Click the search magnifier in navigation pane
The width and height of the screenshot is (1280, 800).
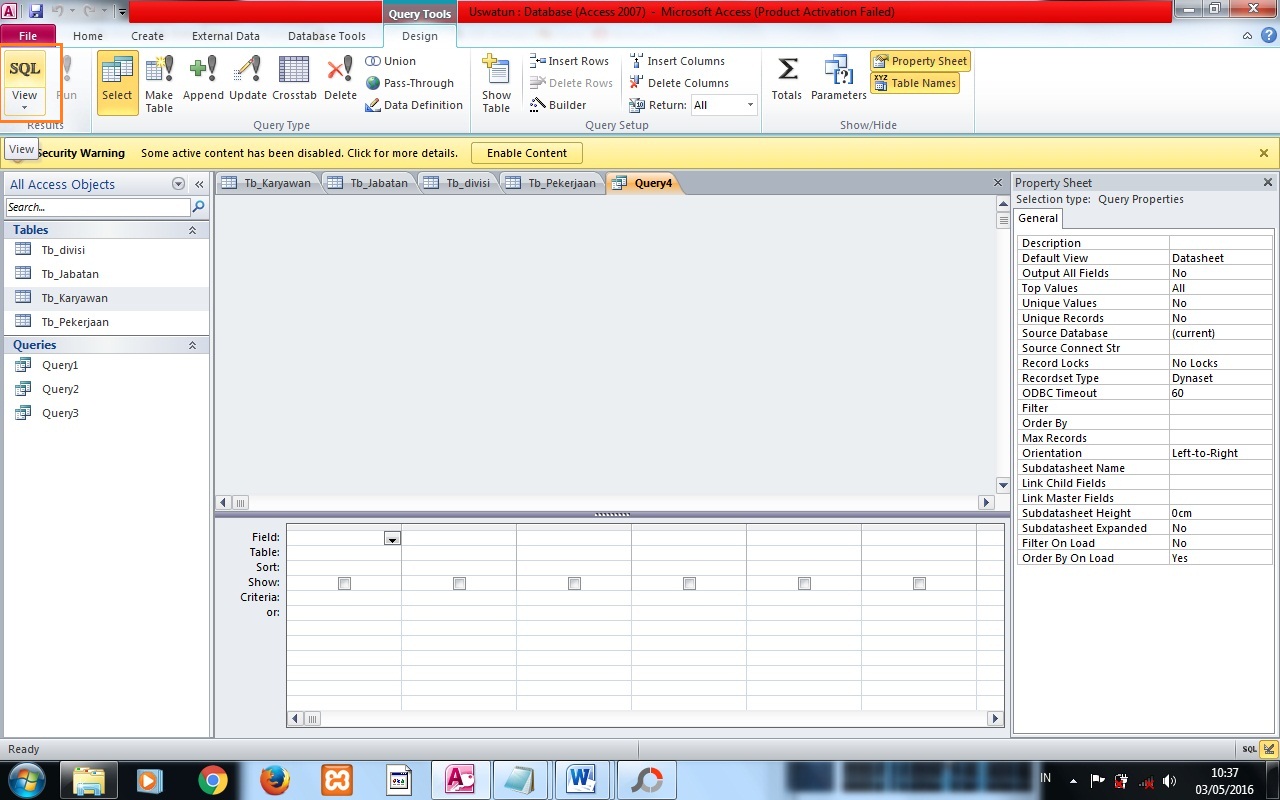[198, 207]
